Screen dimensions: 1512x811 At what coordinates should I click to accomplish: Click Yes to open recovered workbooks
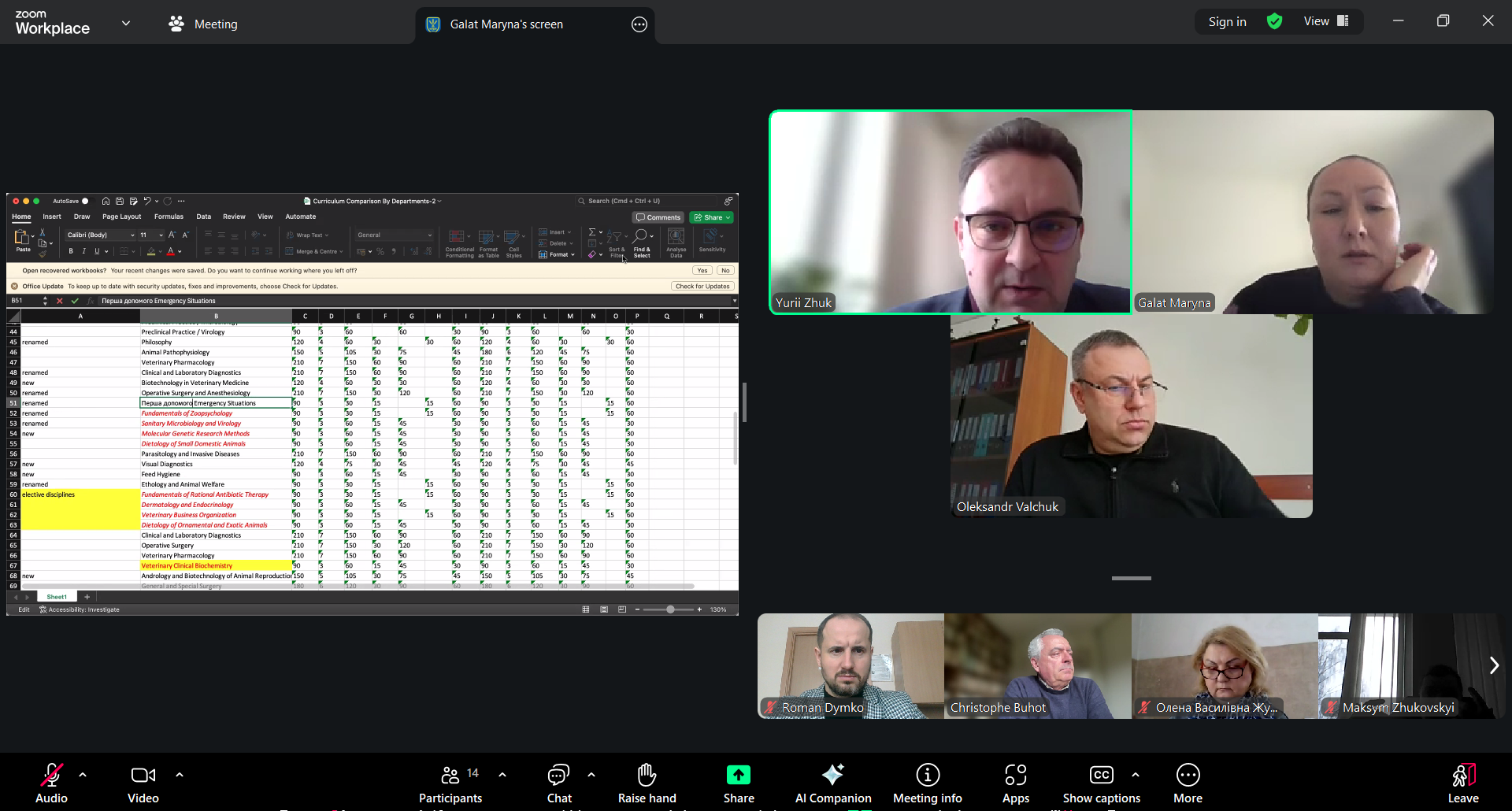[x=702, y=270]
